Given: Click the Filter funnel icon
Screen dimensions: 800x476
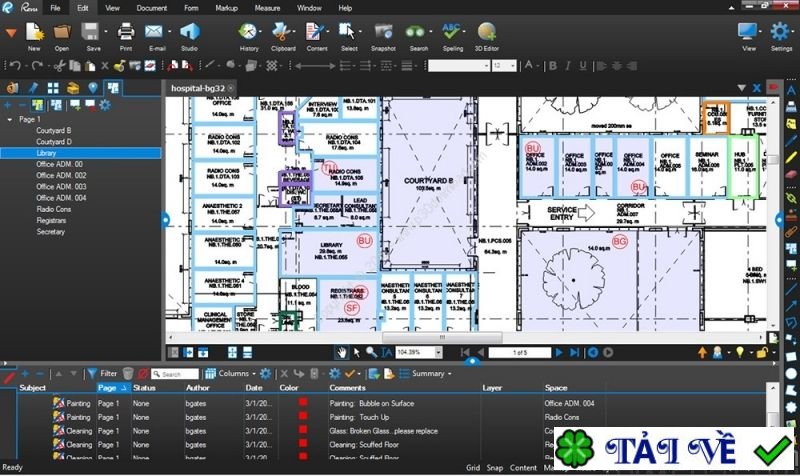Looking at the screenshot, I should click(x=93, y=373).
